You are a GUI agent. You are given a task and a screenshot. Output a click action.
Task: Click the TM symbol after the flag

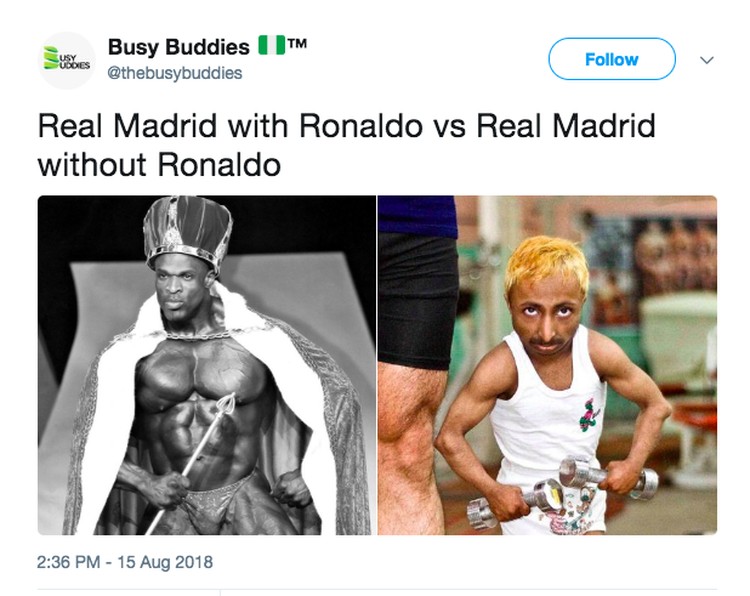coord(297,44)
